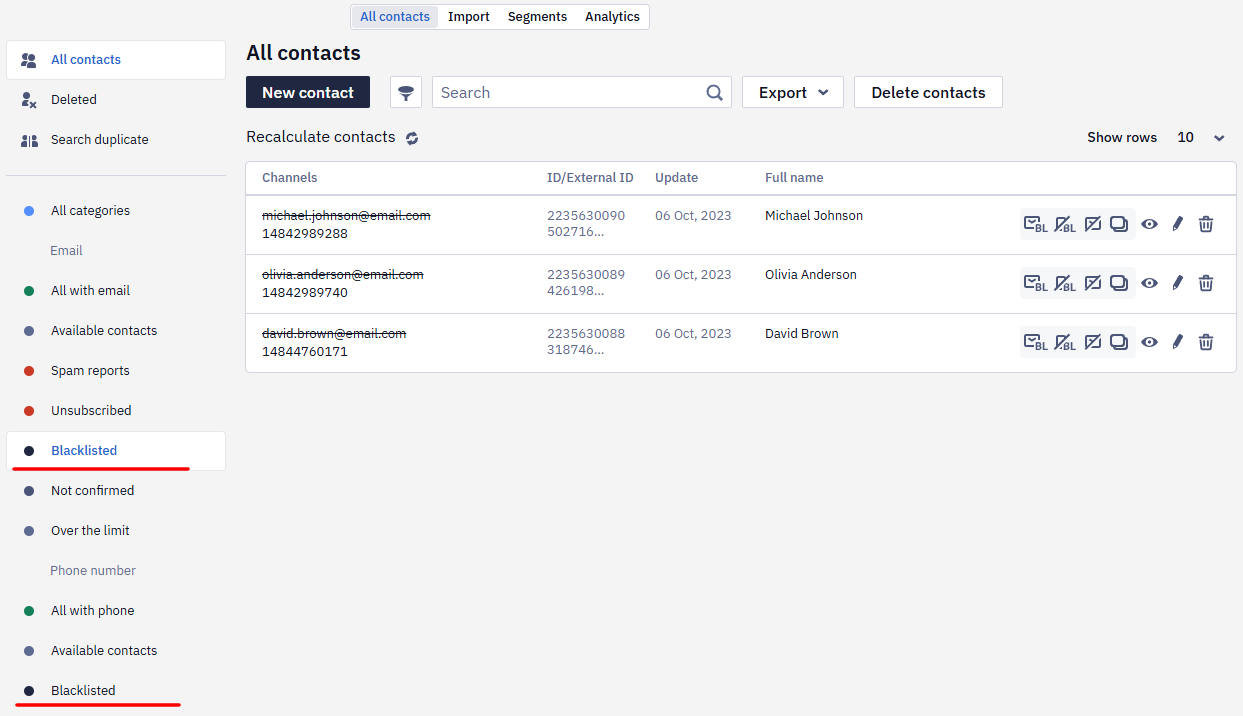The image size is (1243, 716).
Task: Click the filter funnel icon beside Search
Action: [406, 93]
